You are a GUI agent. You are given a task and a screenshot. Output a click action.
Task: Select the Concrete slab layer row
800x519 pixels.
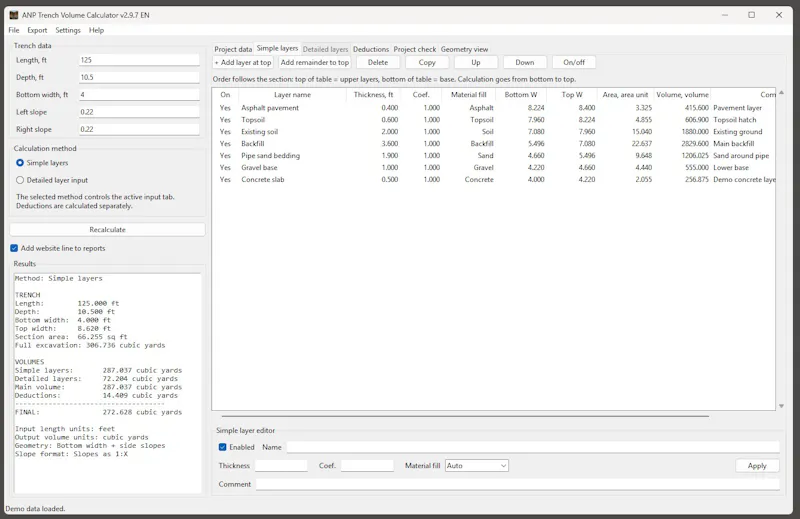click(x=494, y=179)
